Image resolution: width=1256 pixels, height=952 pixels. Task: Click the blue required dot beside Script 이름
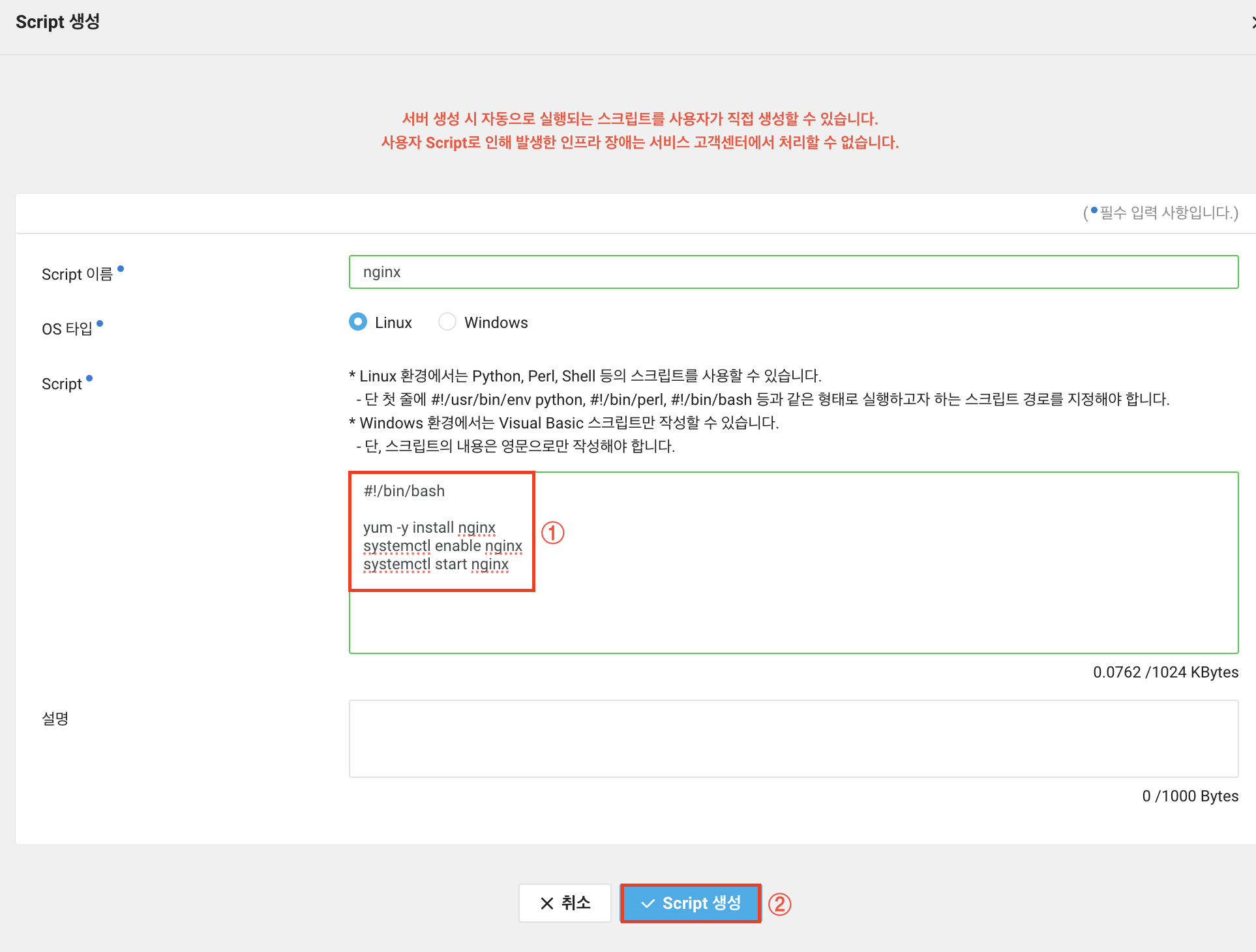pyautogui.click(x=121, y=269)
